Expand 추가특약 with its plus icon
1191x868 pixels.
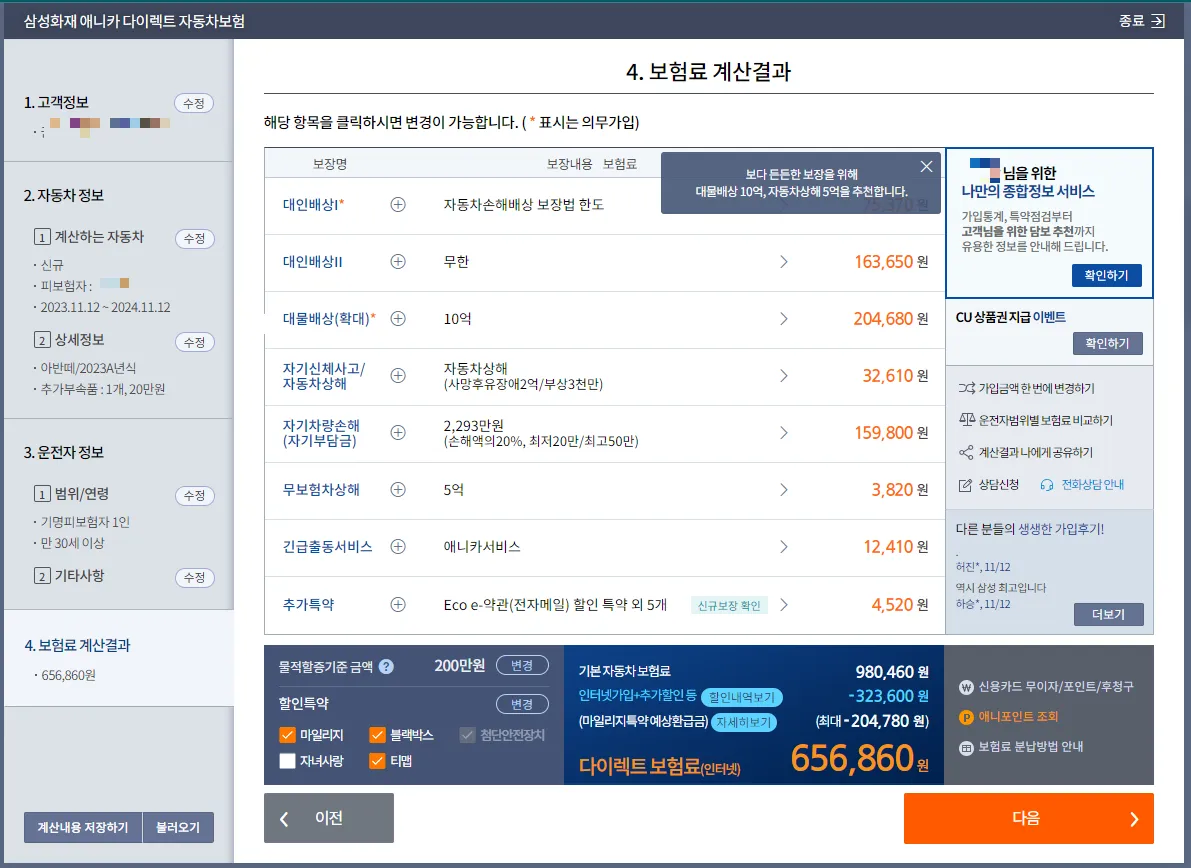[x=398, y=605]
